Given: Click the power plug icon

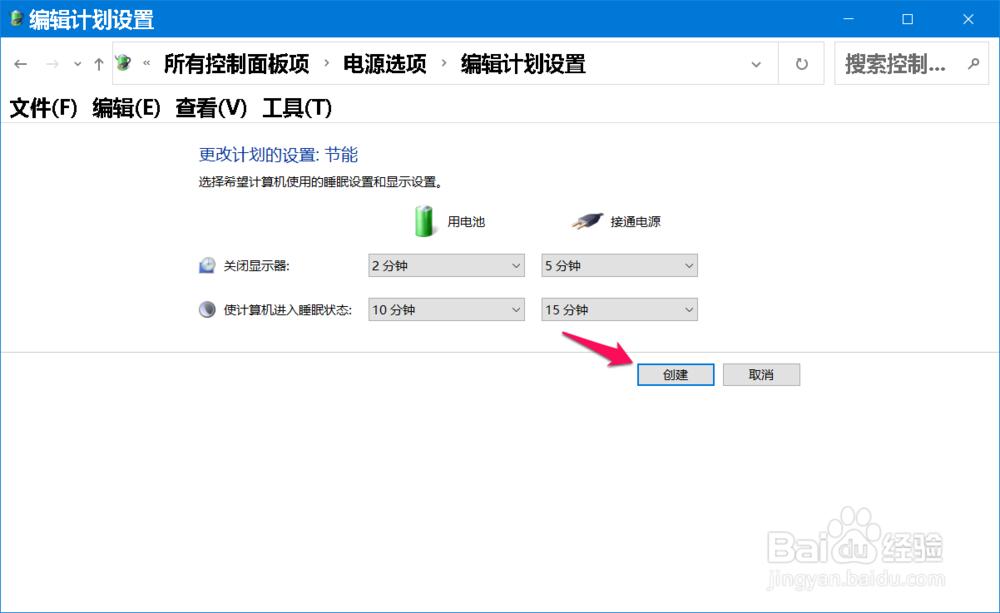Looking at the screenshot, I should point(587,221).
